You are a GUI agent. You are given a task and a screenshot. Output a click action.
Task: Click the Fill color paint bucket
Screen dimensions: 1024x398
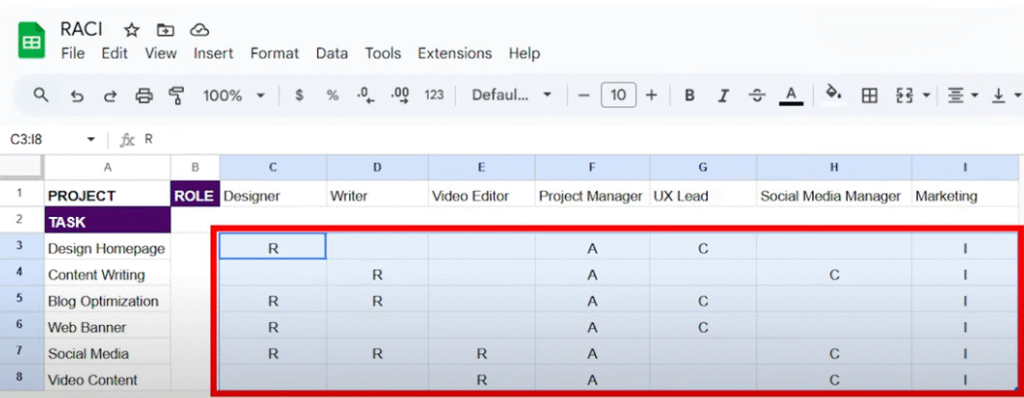pyautogui.click(x=833, y=95)
